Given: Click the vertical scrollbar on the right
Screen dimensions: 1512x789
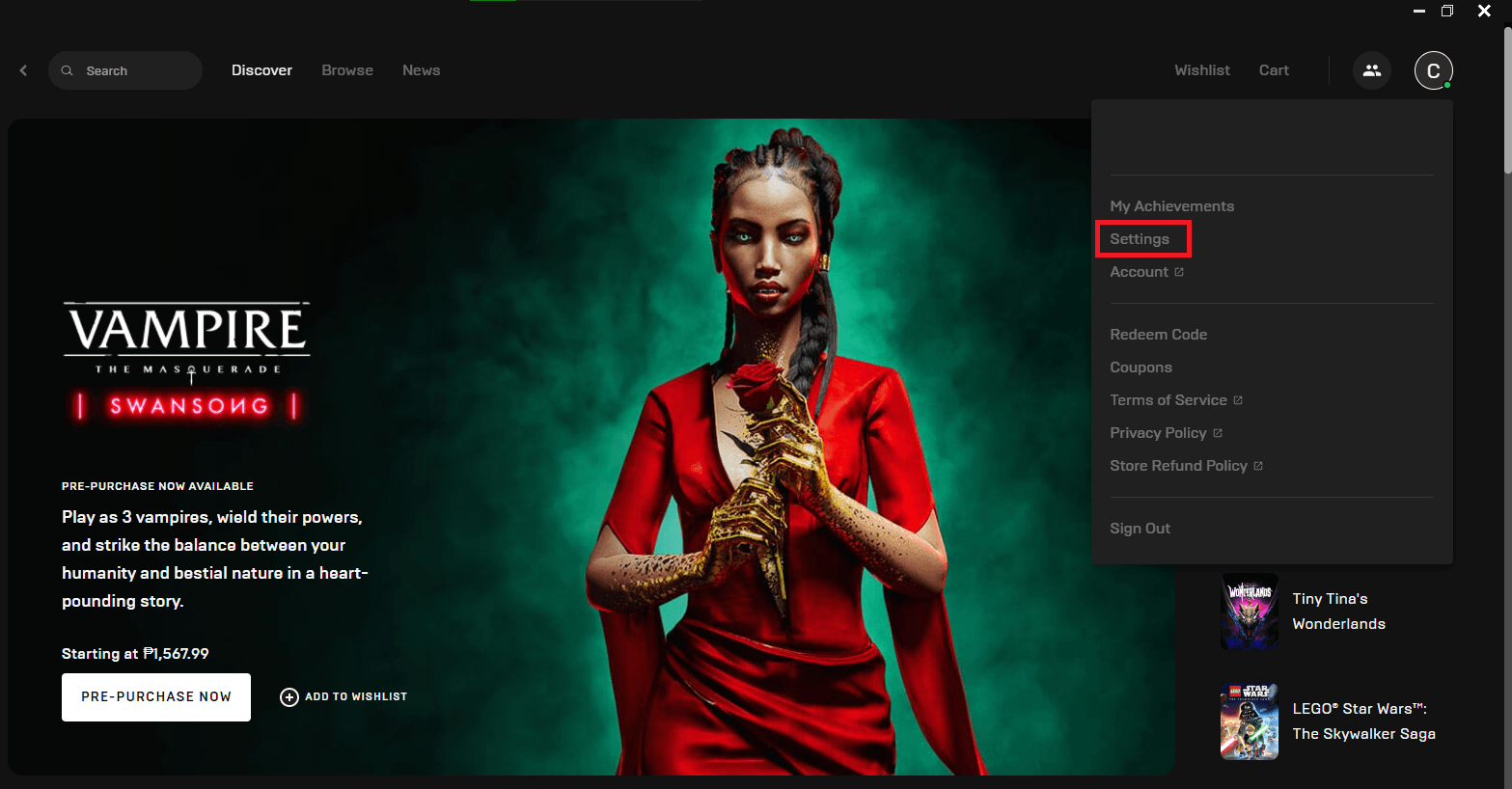Looking at the screenshot, I should pyautogui.click(x=1507, y=99).
